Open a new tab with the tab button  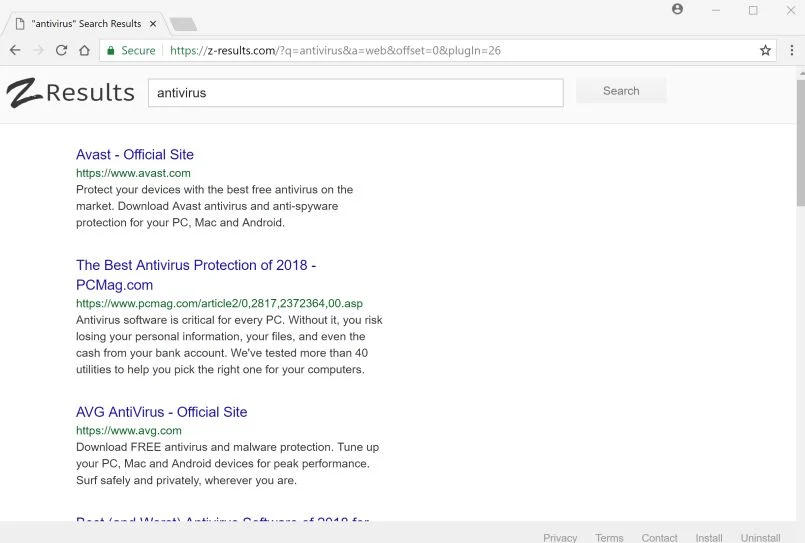[x=183, y=24]
